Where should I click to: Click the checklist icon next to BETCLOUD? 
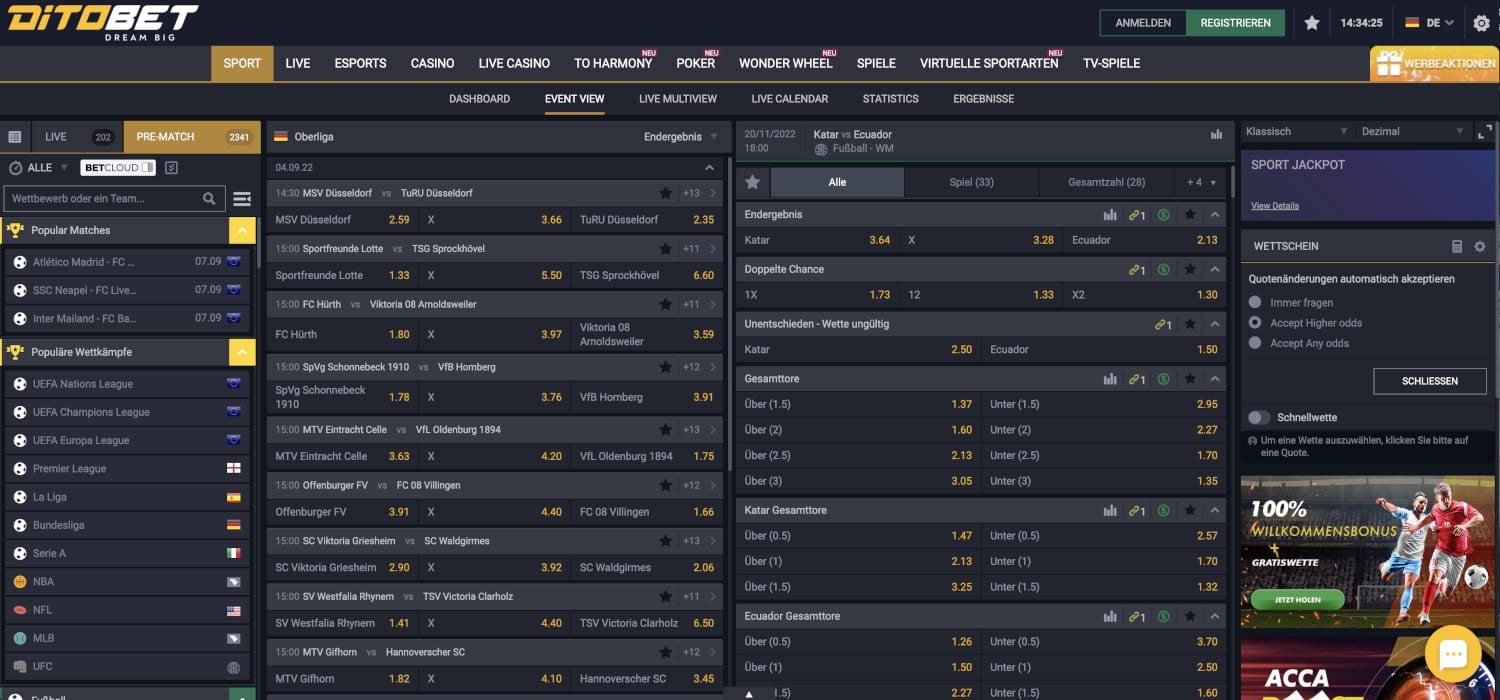point(171,167)
